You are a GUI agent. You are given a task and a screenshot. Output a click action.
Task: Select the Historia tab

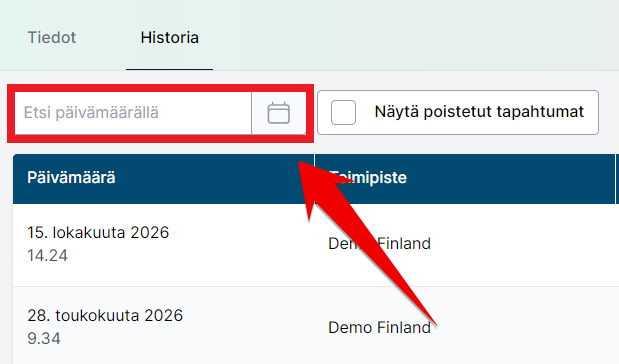point(169,38)
